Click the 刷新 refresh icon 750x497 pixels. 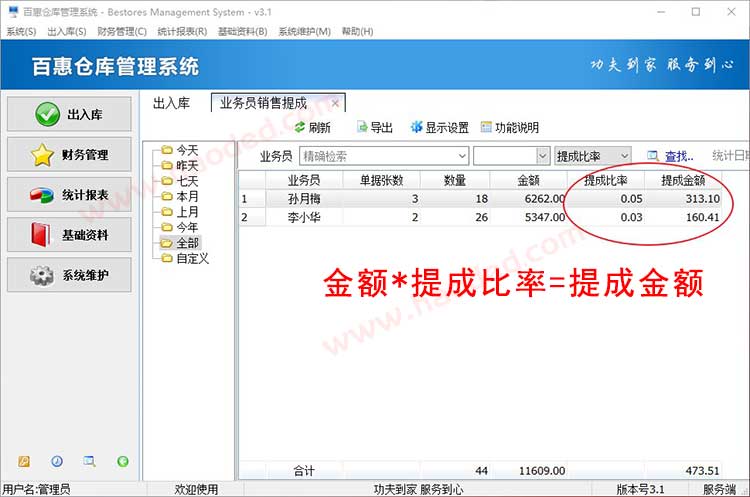coord(299,127)
